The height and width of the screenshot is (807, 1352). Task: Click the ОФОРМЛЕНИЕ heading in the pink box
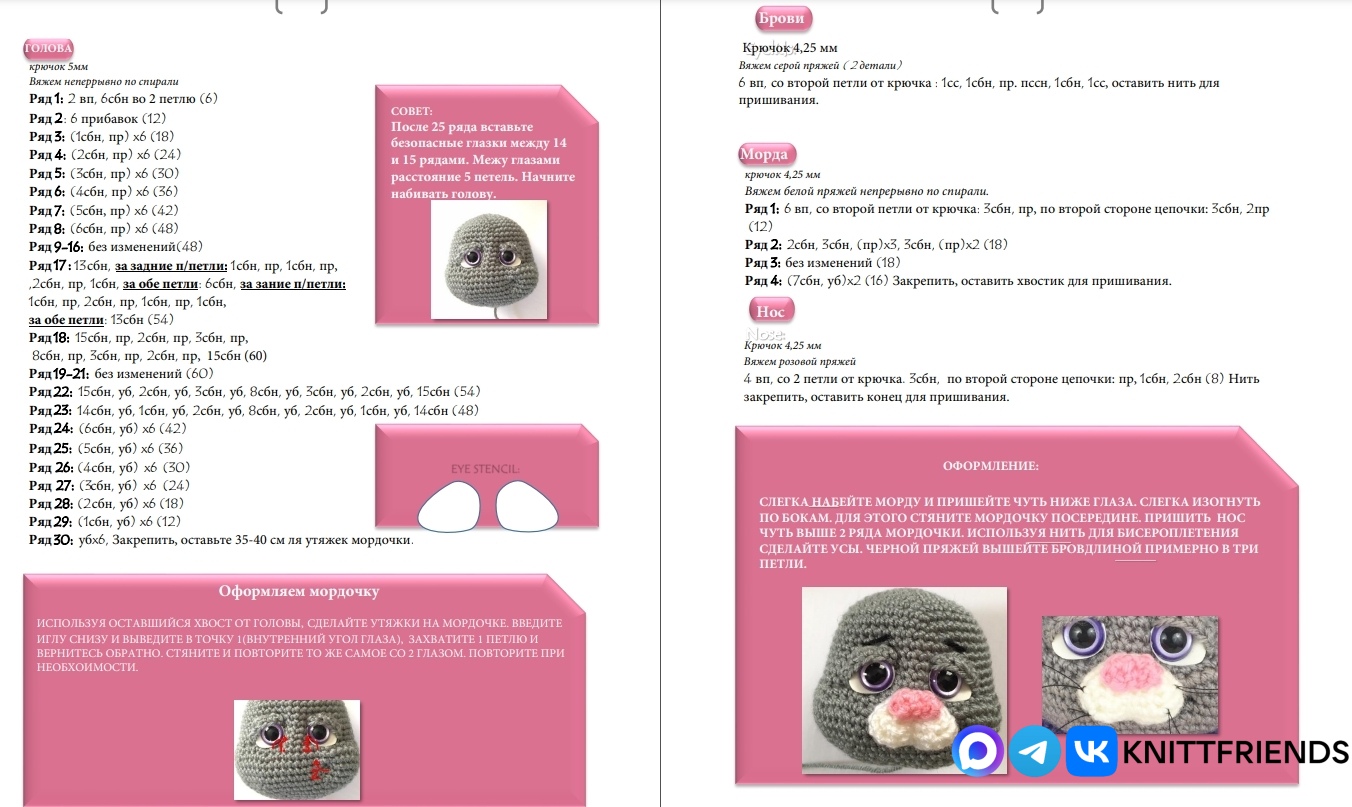point(990,466)
